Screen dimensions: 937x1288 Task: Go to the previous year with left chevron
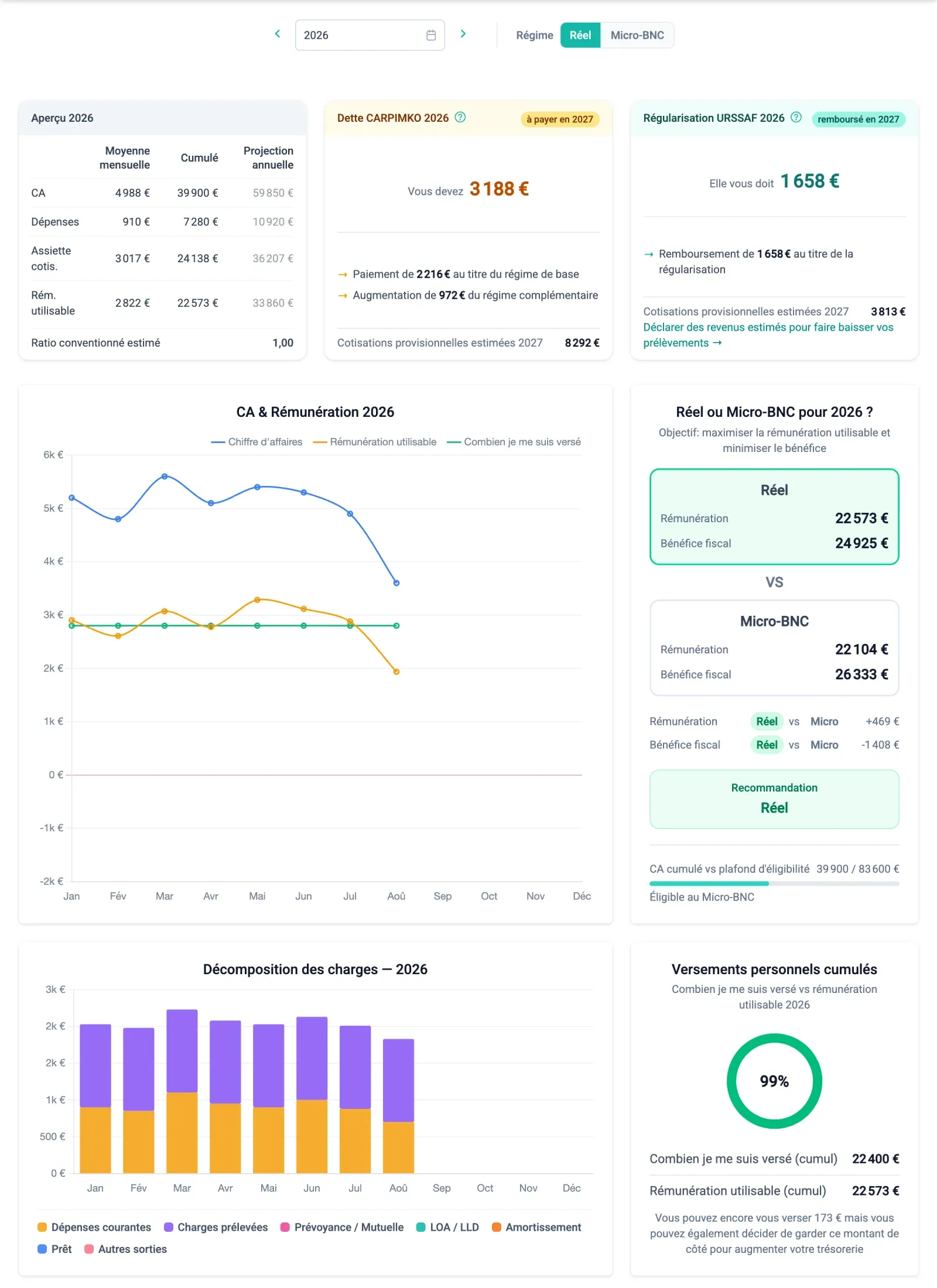(278, 34)
